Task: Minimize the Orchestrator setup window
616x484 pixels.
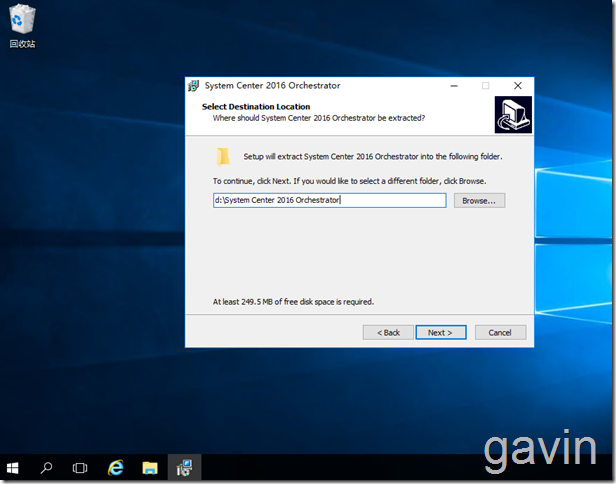Action: (454, 86)
